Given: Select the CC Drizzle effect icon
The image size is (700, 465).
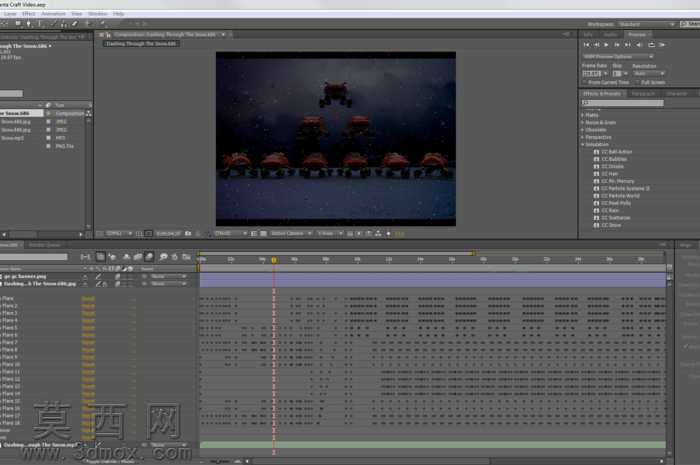Looking at the screenshot, I should pos(596,166).
